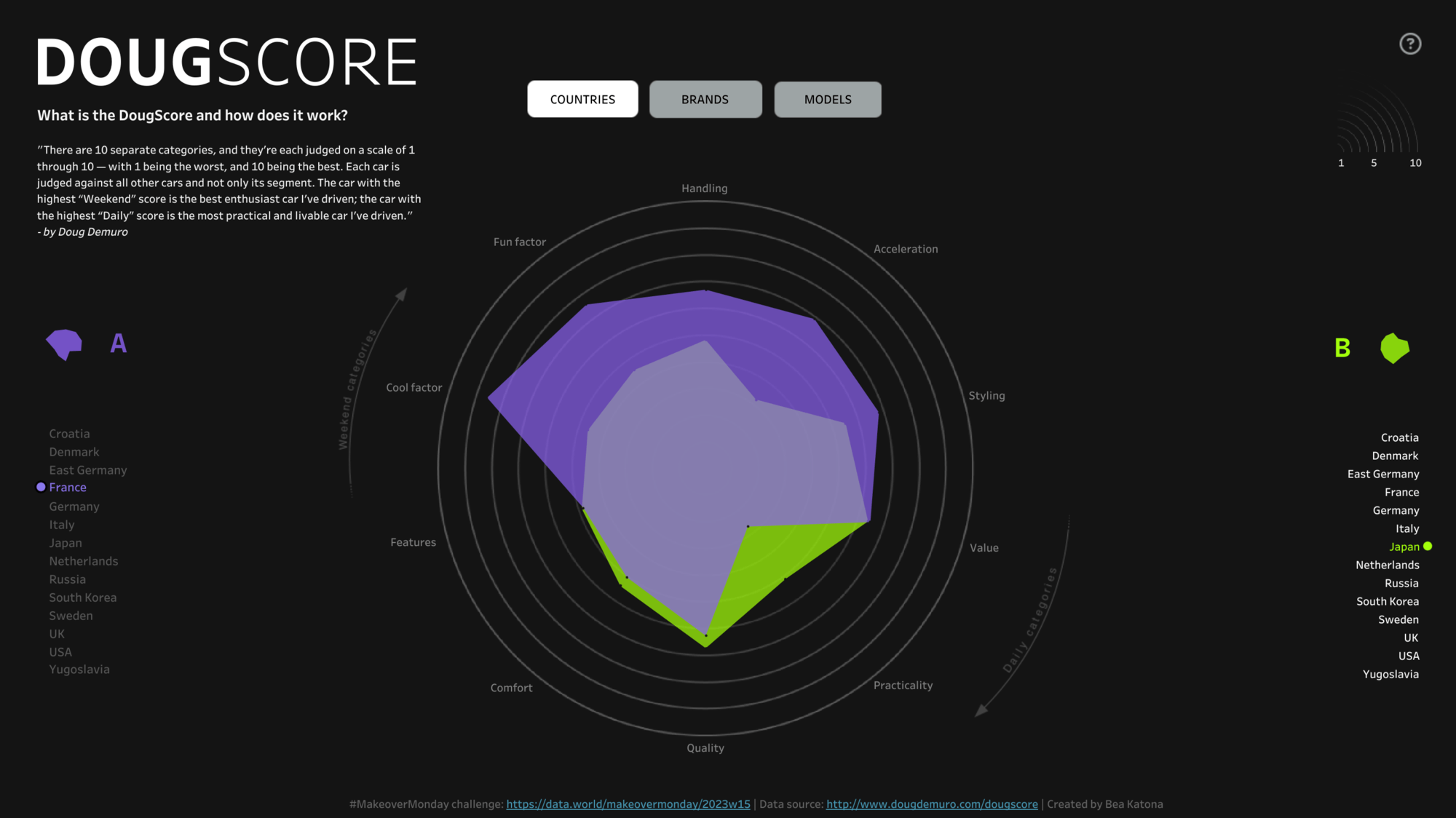Choose Germany in the left A list
The height and width of the screenshot is (818, 1456).
tap(74, 507)
